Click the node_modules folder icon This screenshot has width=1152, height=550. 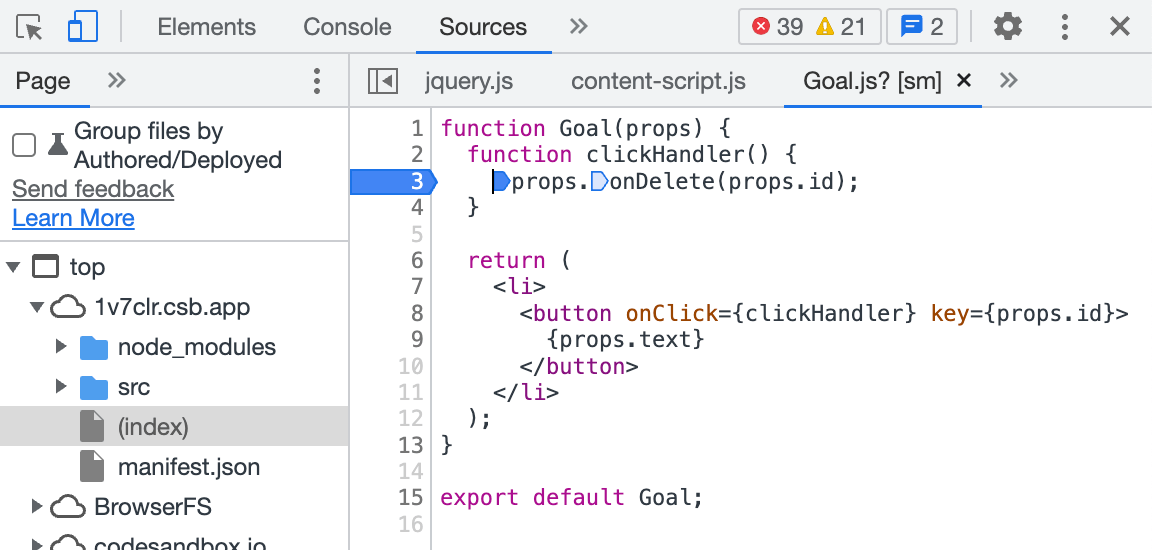(94, 347)
